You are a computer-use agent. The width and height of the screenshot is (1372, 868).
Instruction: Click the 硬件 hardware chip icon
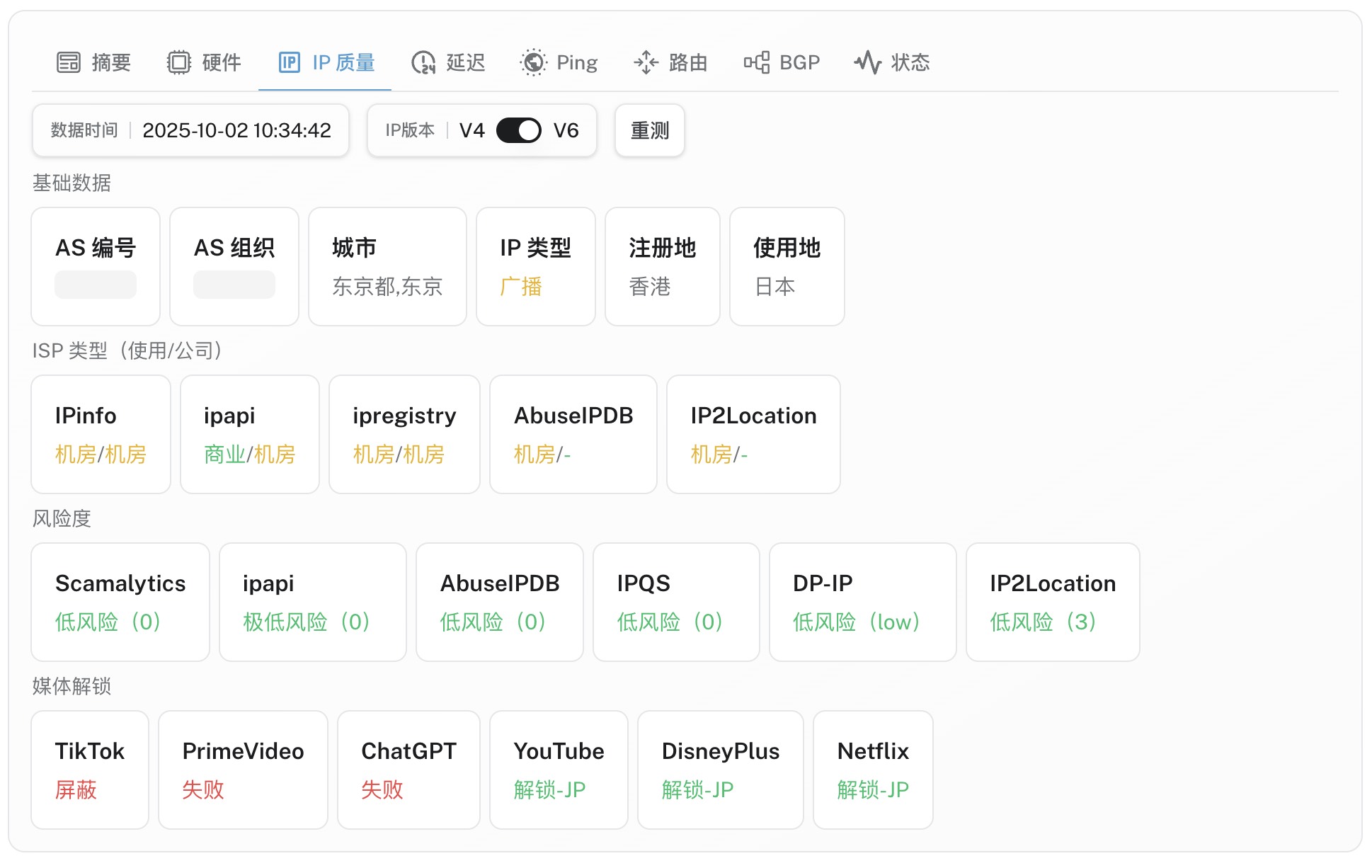pyautogui.click(x=179, y=62)
